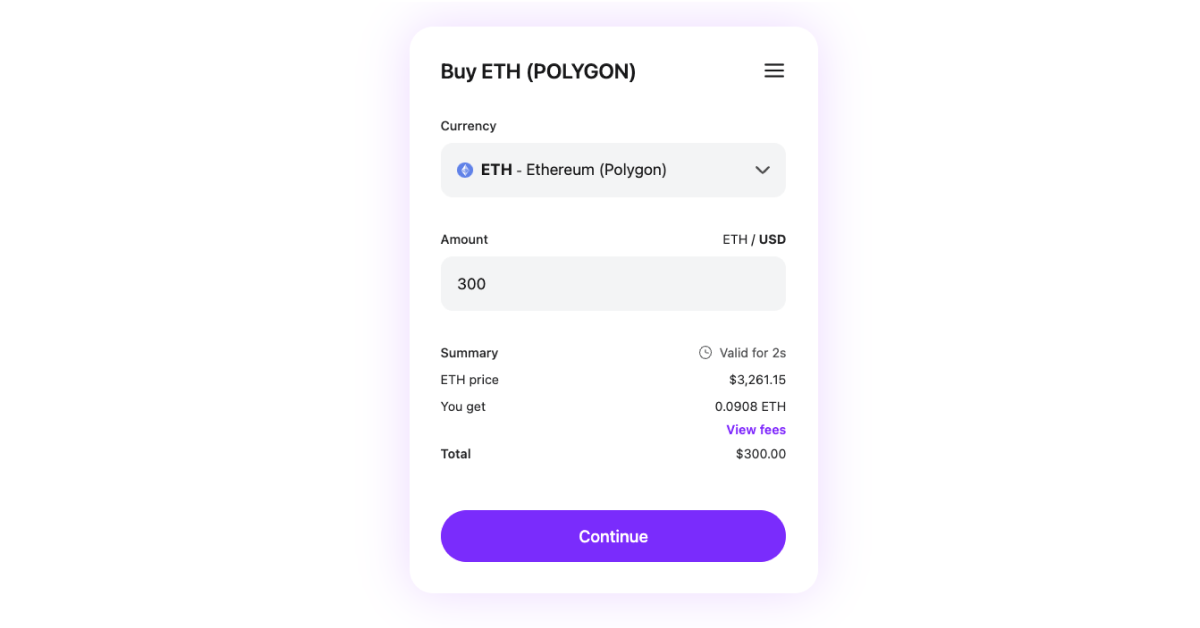Click the $300.00 total value
Viewport: 1200px width, 628px height.
tap(760, 454)
